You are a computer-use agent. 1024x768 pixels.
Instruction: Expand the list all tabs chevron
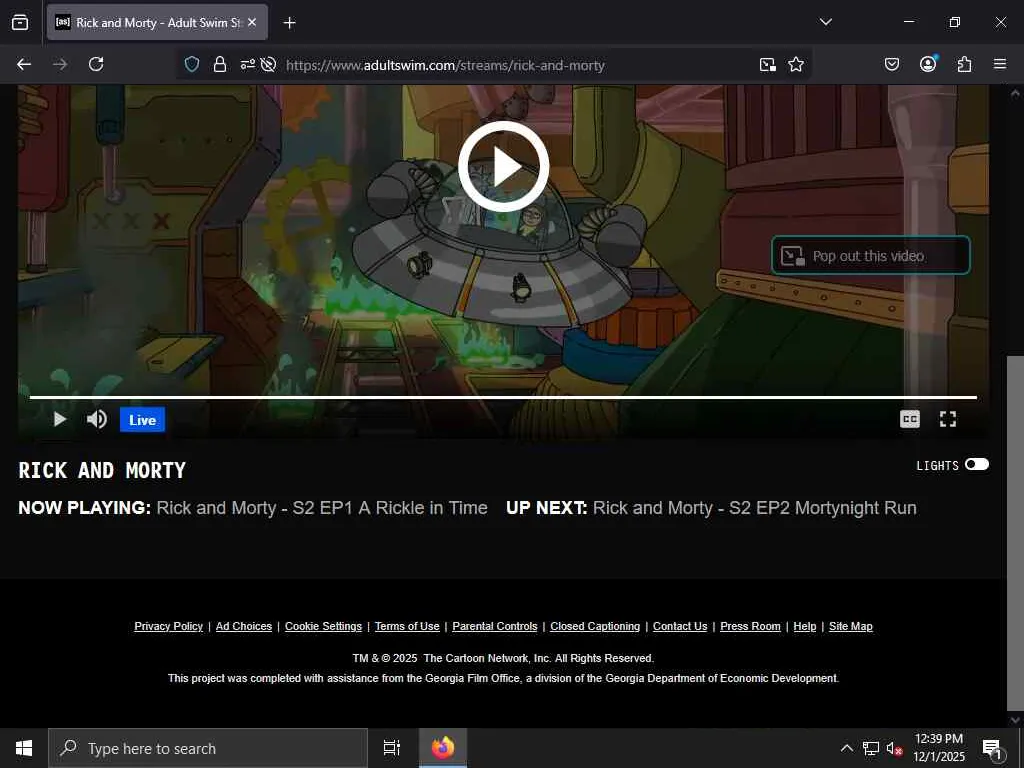(x=825, y=22)
